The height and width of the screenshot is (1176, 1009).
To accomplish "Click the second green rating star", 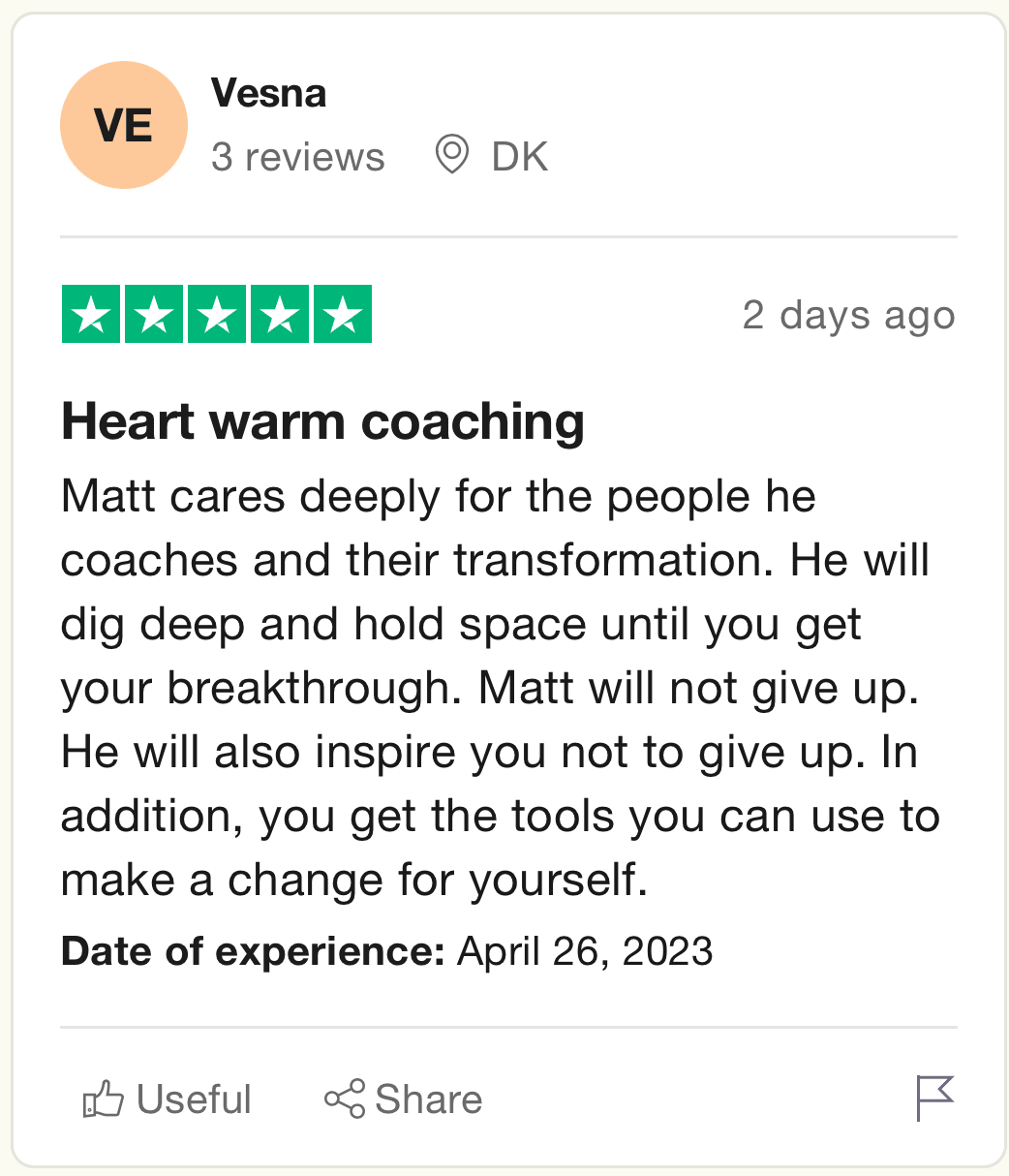I will [154, 314].
